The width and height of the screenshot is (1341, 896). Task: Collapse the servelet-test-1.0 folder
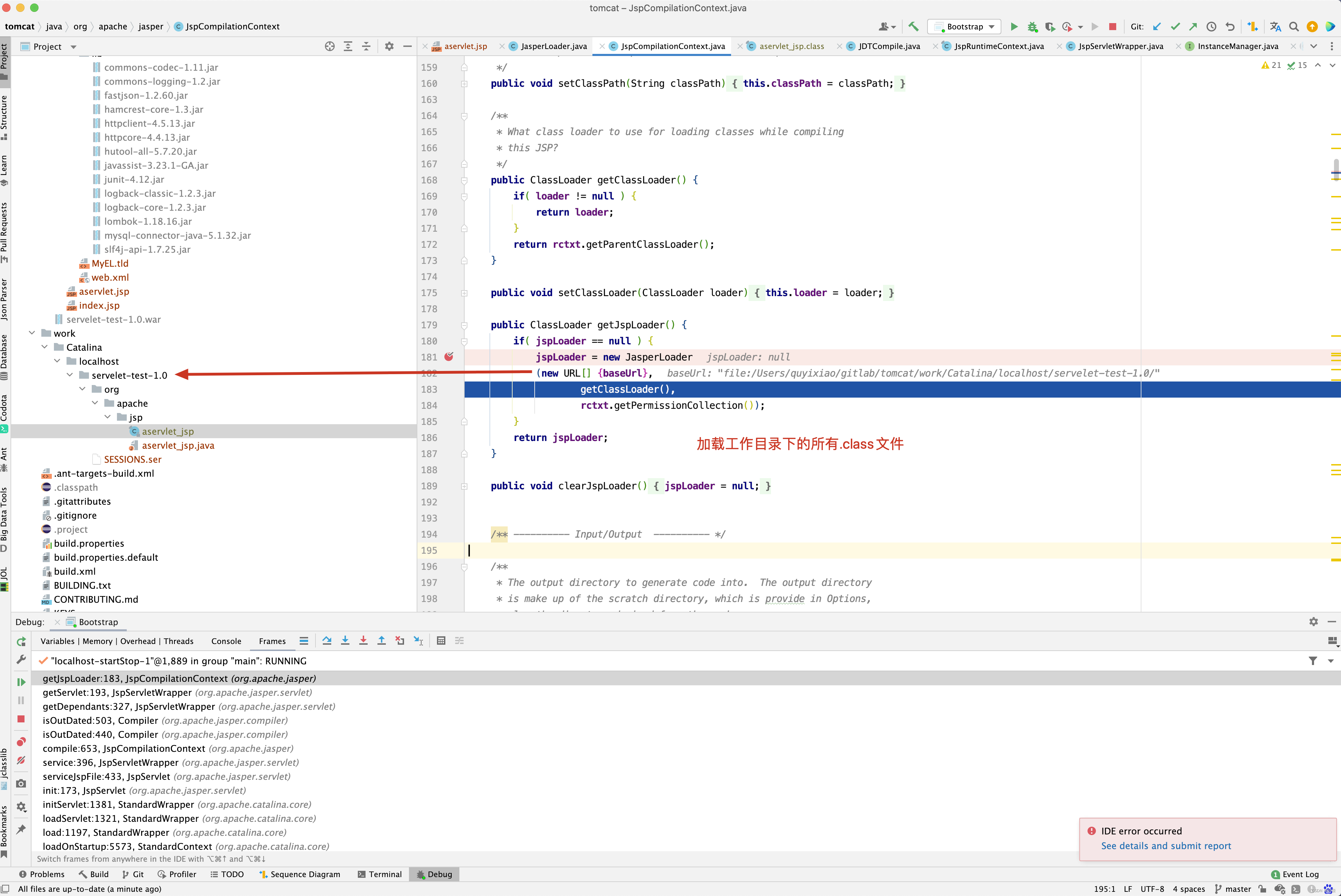click(x=70, y=375)
